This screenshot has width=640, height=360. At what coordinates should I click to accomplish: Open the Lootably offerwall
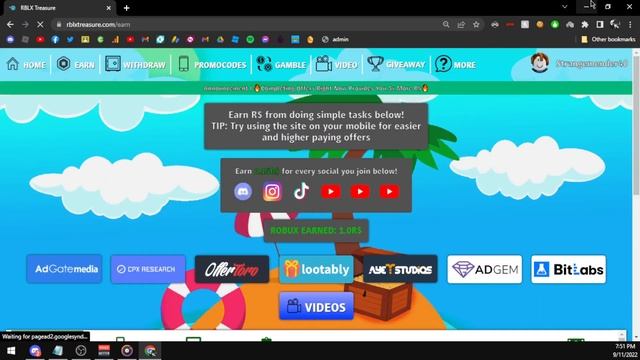[316, 269]
